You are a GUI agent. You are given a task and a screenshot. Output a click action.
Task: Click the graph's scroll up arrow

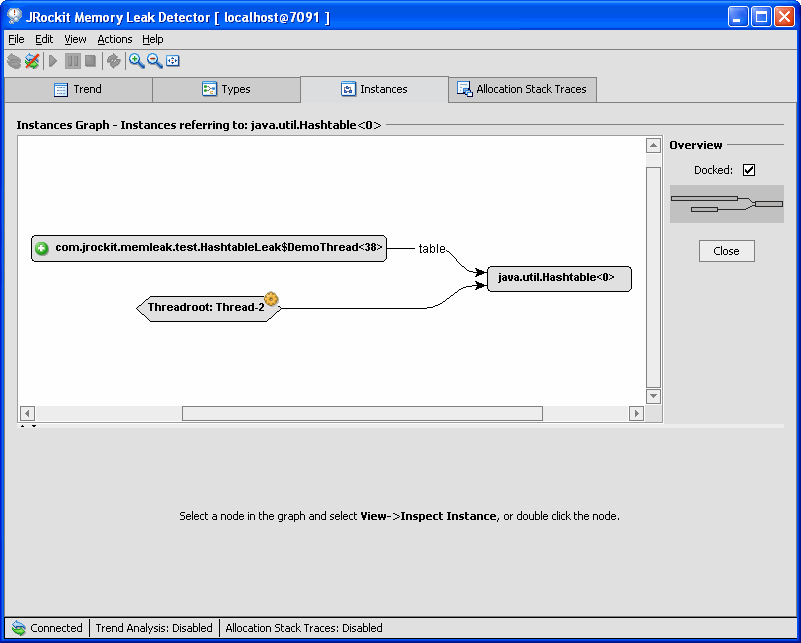point(653,146)
